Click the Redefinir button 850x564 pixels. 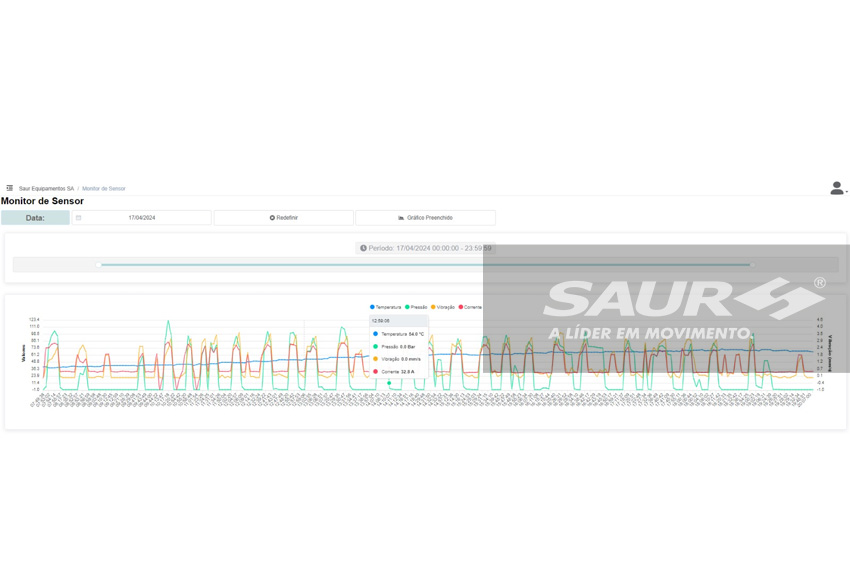(x=284, y=217)
